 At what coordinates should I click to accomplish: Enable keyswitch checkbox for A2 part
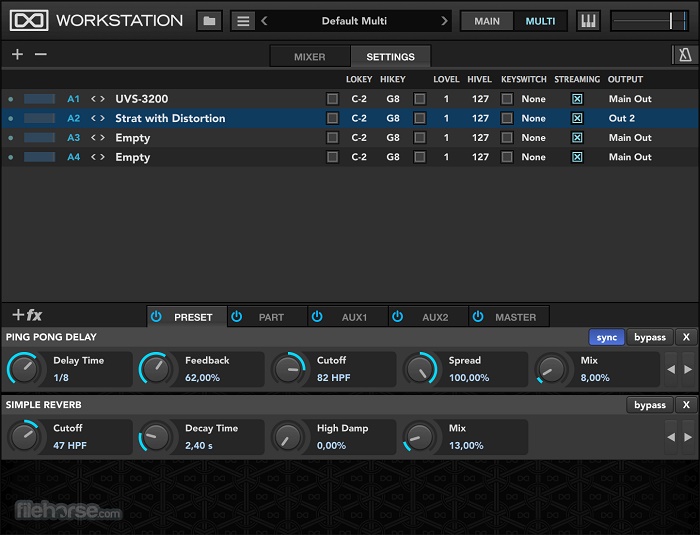[x=507, y=118]
